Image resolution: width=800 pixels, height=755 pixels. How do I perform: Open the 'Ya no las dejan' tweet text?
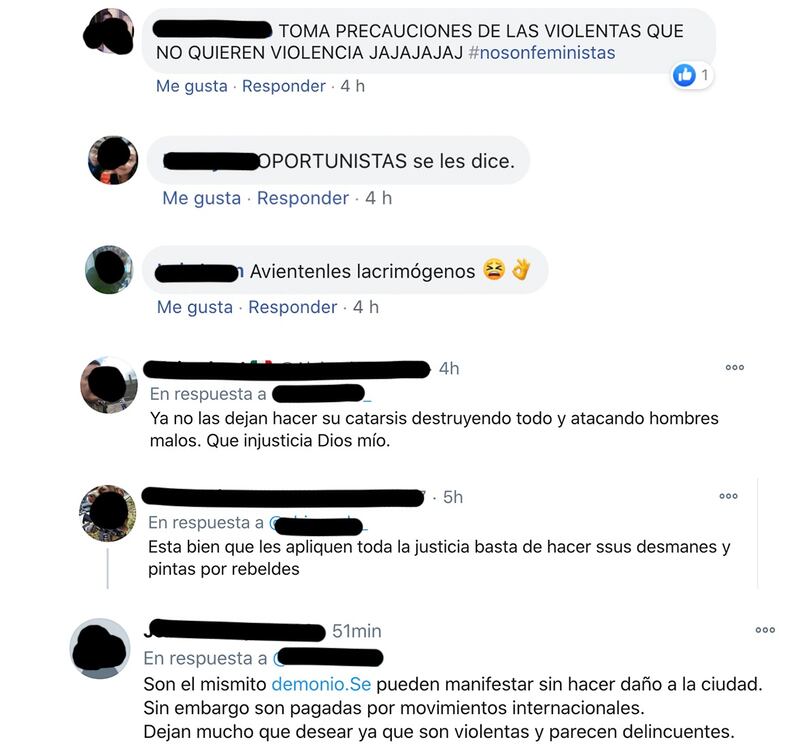tap(434, 430)
